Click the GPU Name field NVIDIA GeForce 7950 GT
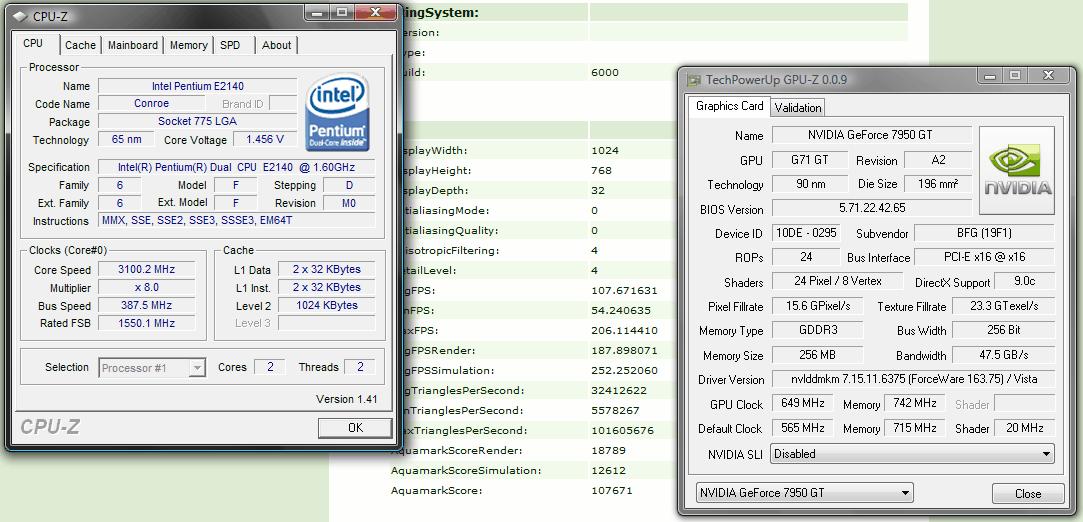This screenshot has width=1083, height=522. pyautogui.click(x=872, y=135)
